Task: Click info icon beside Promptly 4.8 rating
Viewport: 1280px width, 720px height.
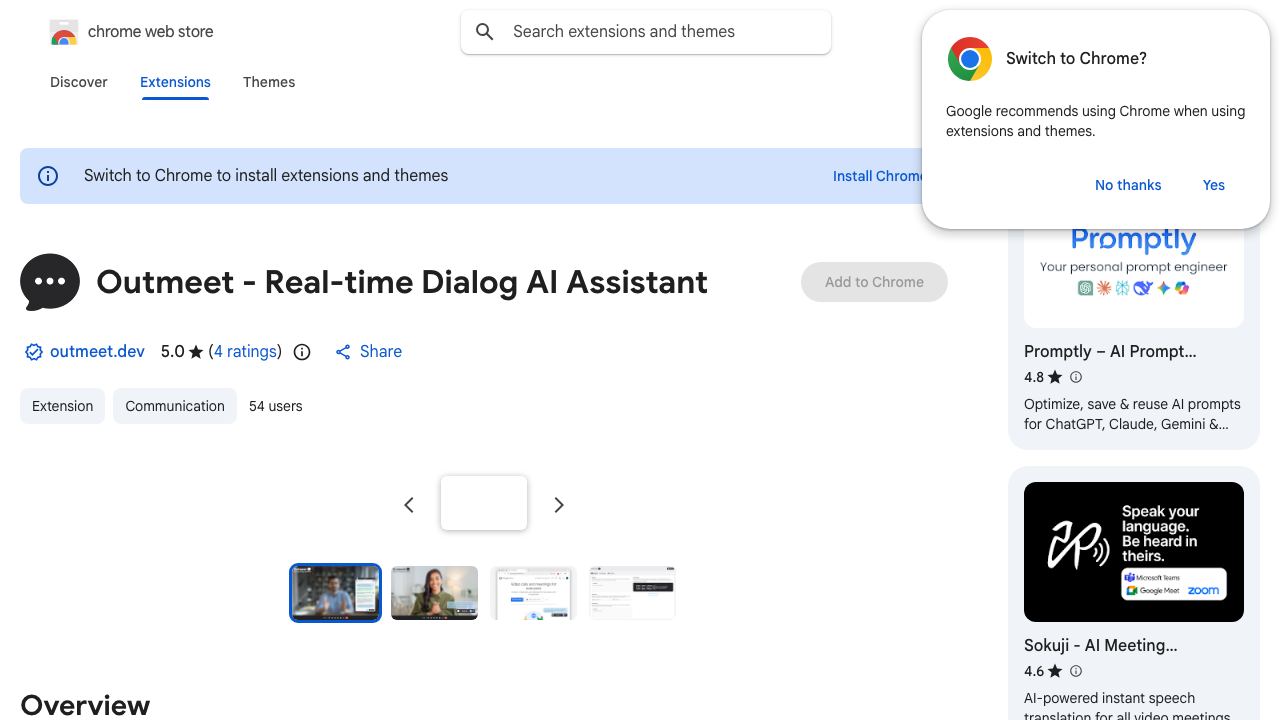Action: [1076, 377]
